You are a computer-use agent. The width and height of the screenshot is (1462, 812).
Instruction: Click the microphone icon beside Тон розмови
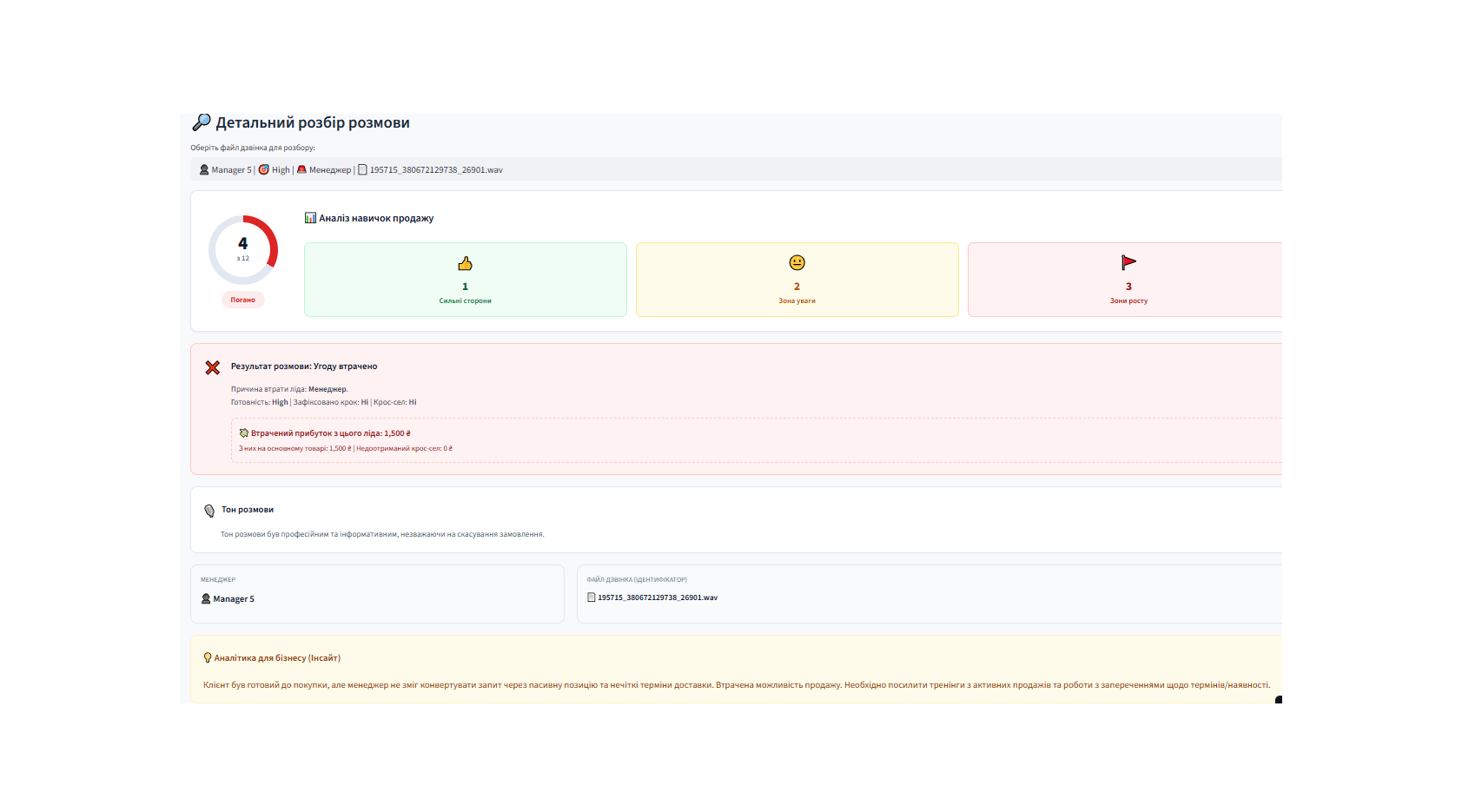pos(209,511)
